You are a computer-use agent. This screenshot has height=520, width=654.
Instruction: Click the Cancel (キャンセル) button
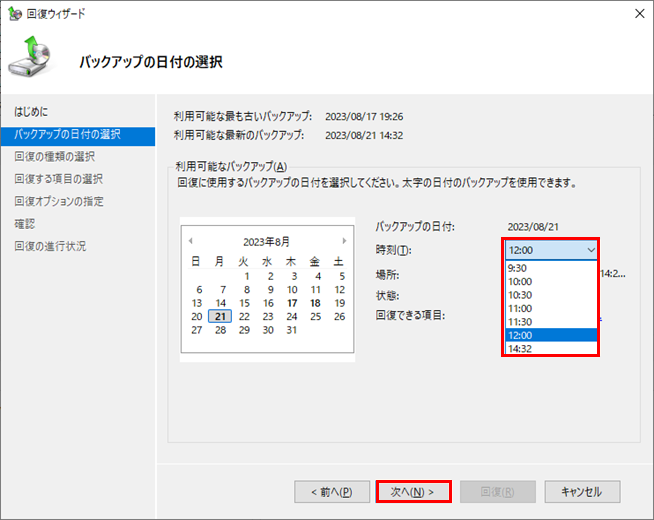[582, 492]
